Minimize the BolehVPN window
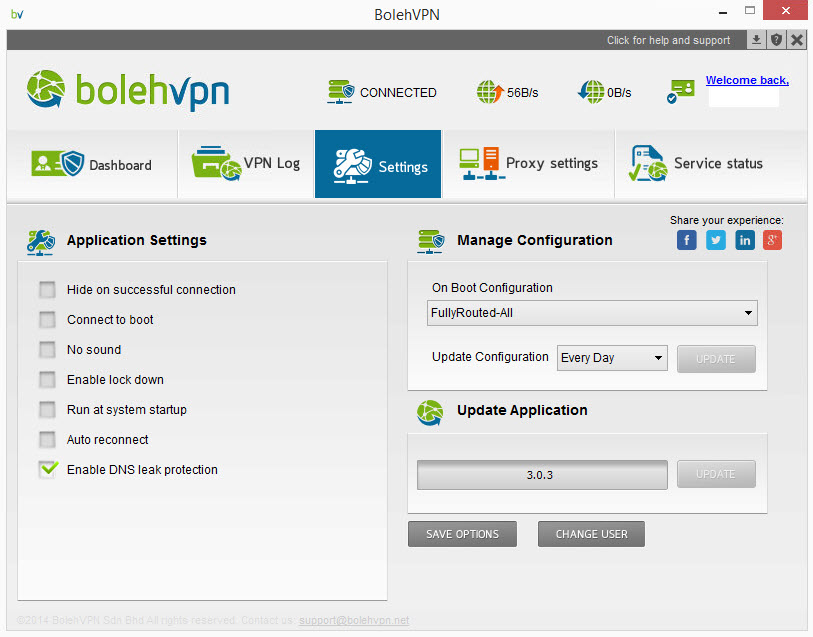This screenshot has height=637, width=813. click(x=723, y=12)
